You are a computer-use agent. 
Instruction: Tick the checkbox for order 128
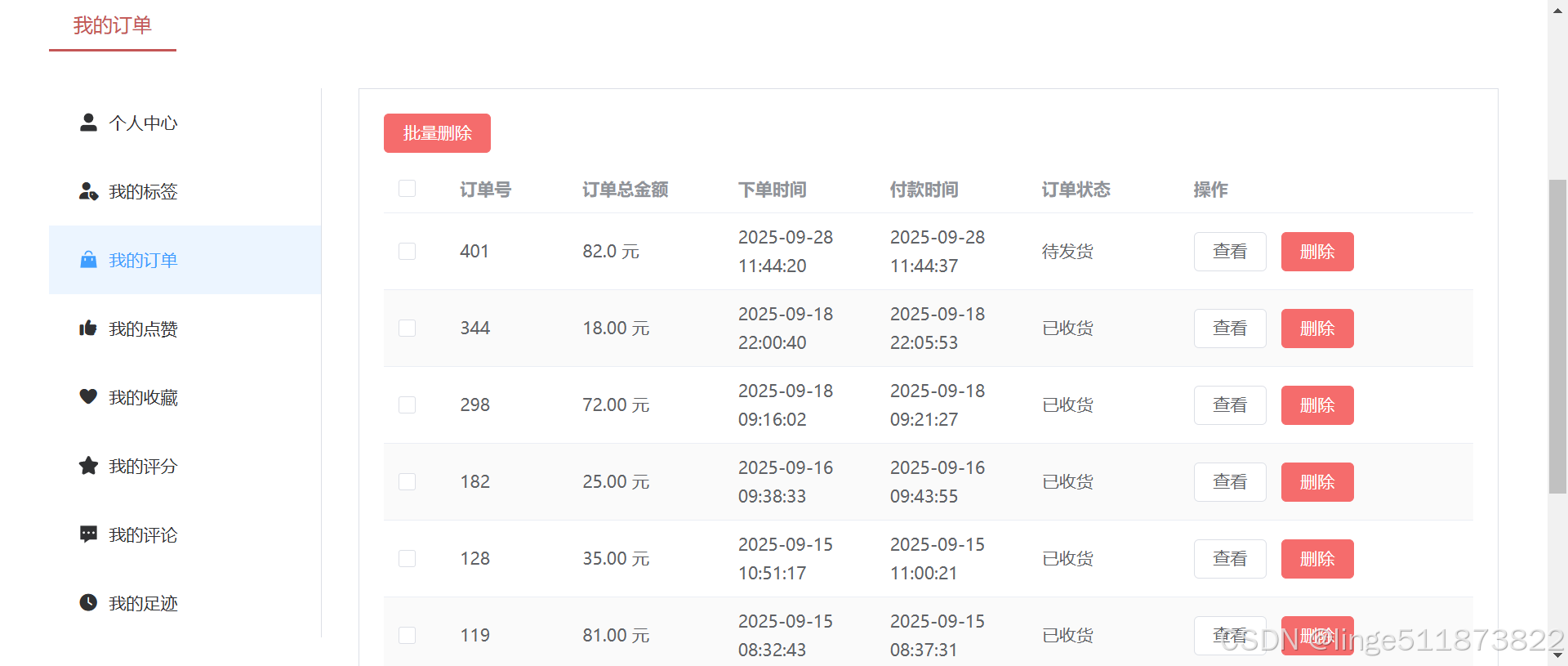[x=407, y=558]
